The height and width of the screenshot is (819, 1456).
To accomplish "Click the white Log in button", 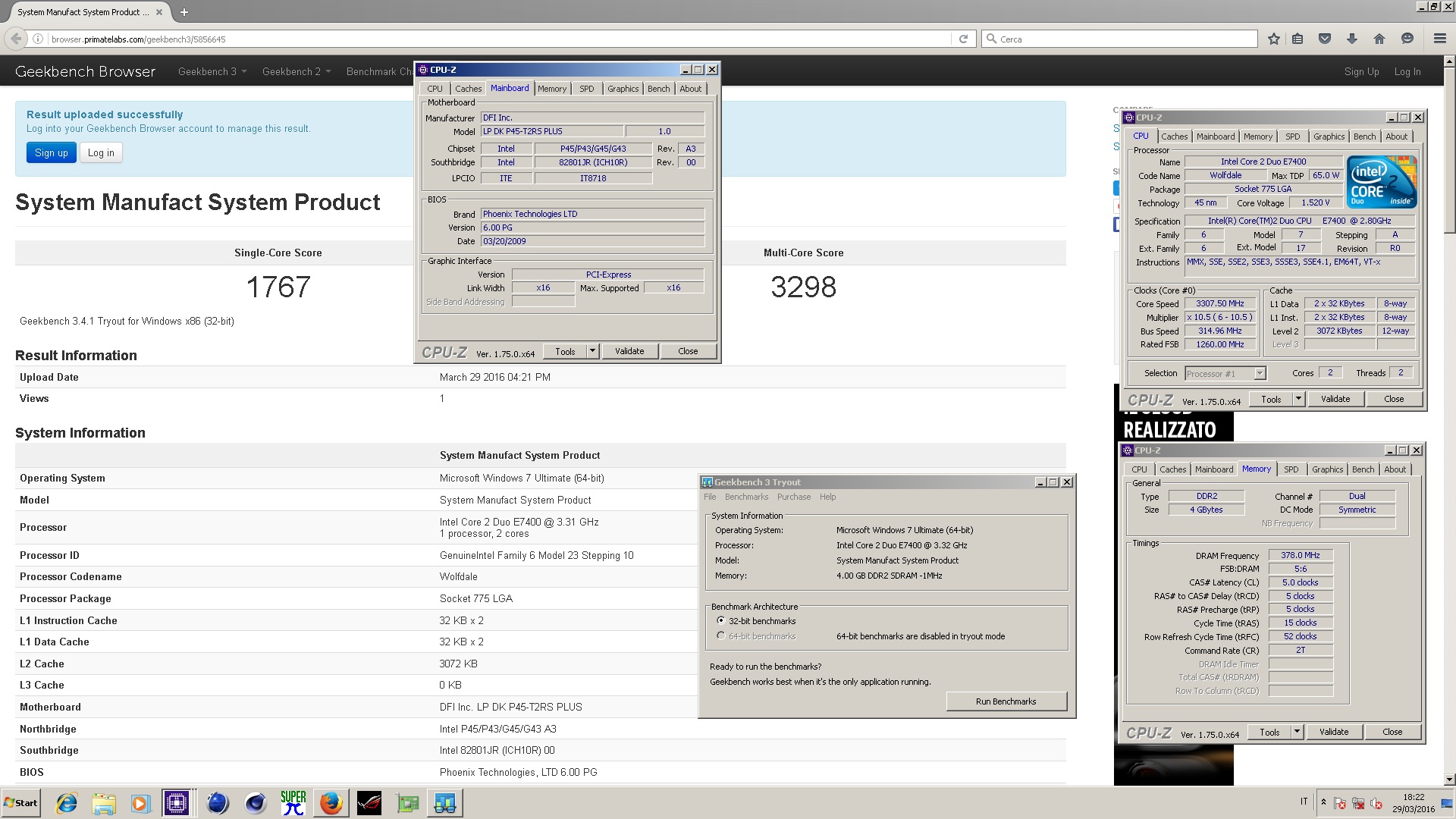I will coord(101,152).
